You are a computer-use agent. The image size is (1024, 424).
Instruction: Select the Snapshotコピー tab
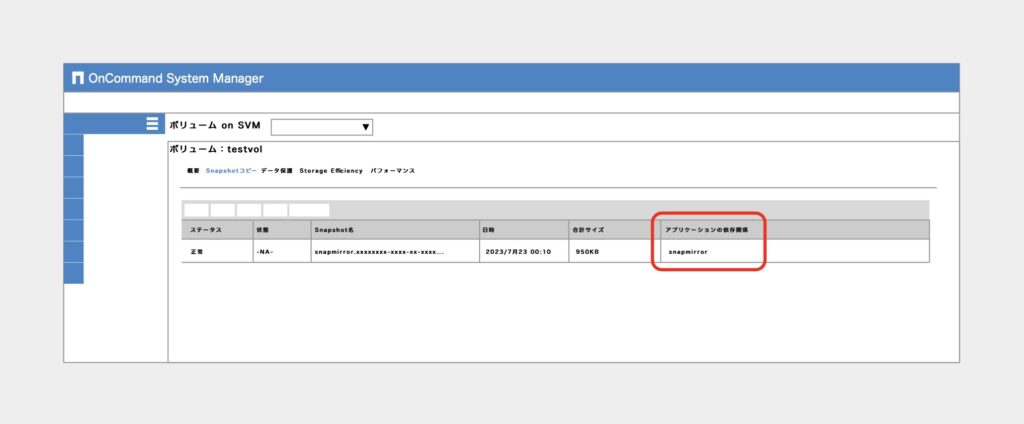point(231,171)
